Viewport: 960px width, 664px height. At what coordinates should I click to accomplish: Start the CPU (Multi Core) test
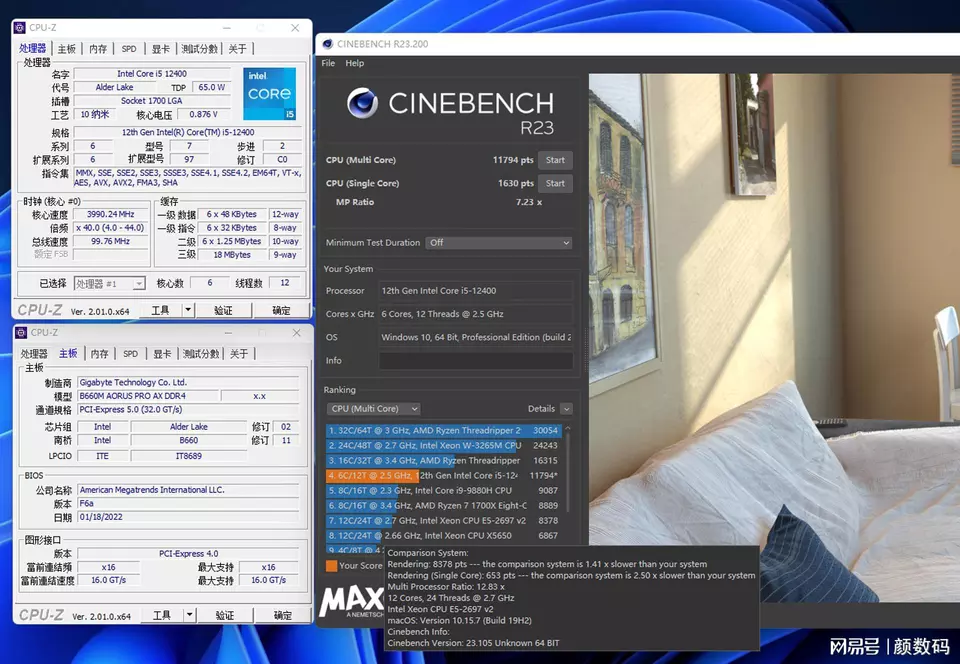click(555, 160)
